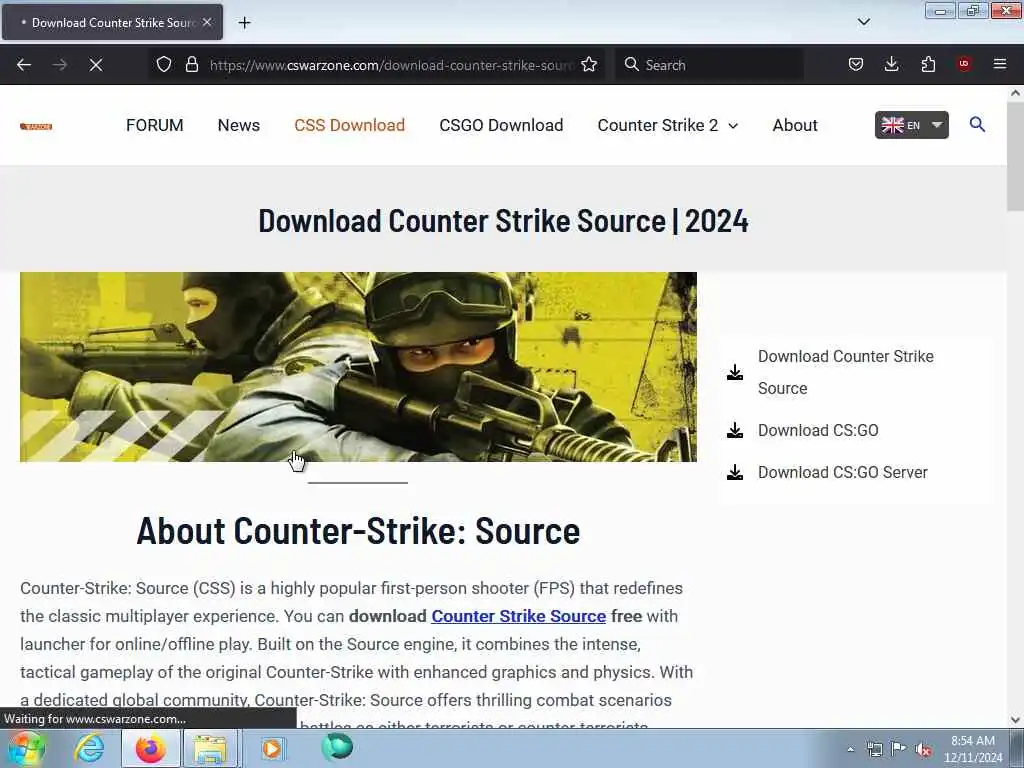
Task: Select the CSGO Download menu item
Action: (x=501, y=125)
